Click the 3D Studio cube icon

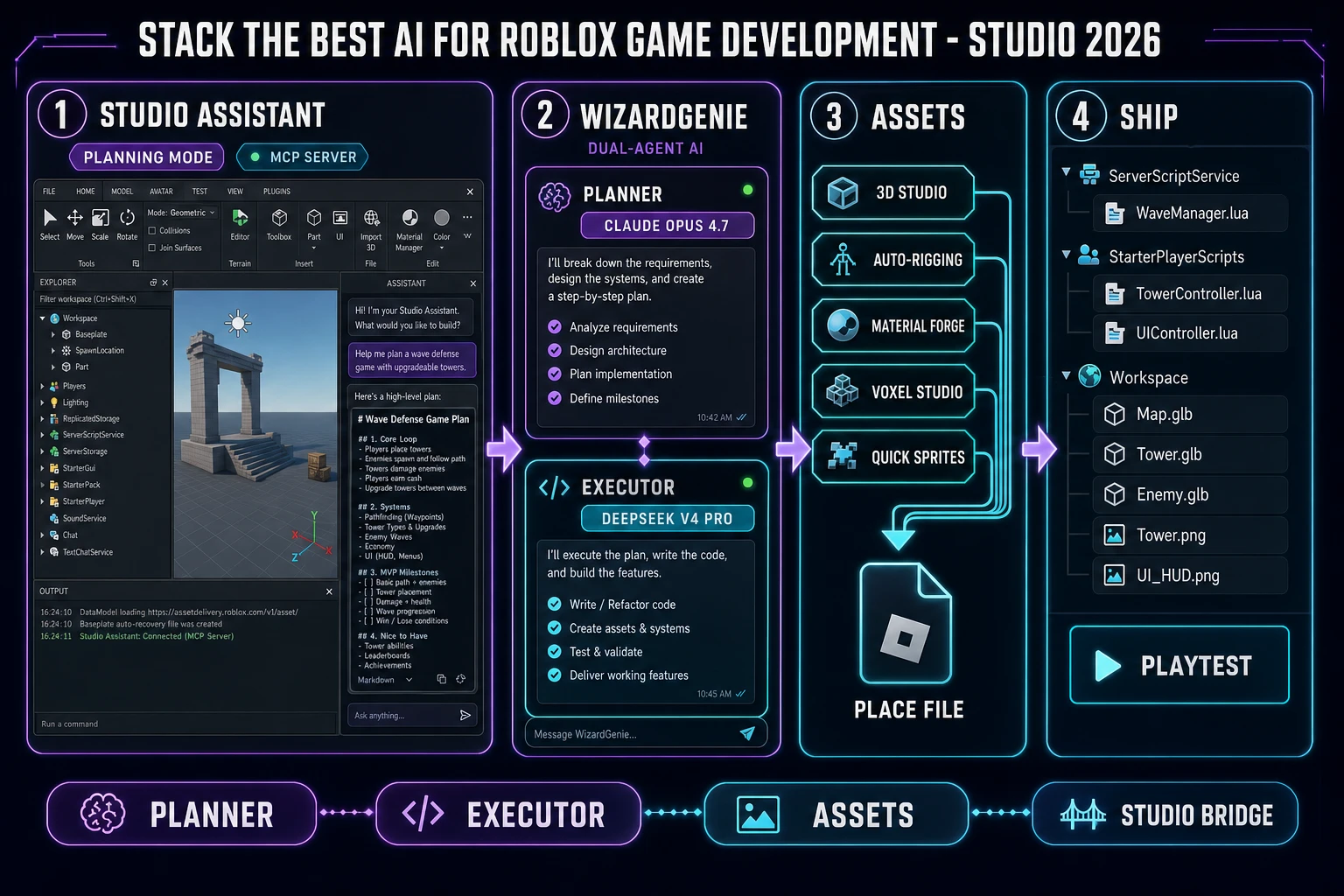tap(843, 192)
